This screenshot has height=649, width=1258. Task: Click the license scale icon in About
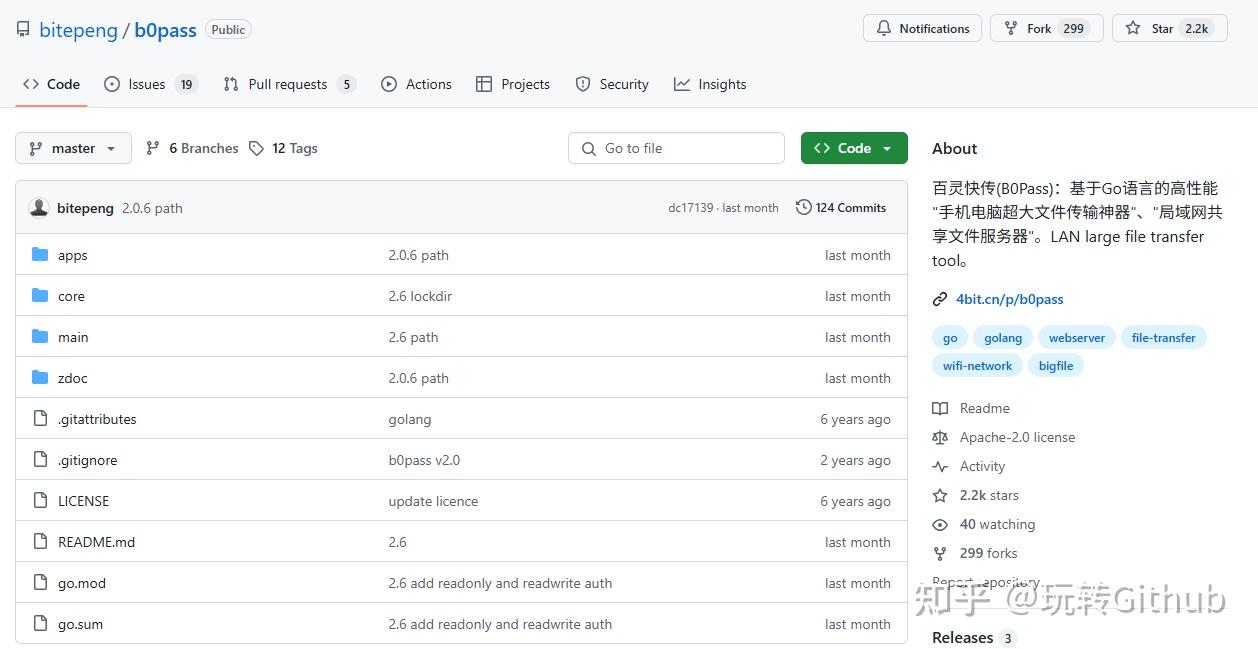tap(940, 437)
